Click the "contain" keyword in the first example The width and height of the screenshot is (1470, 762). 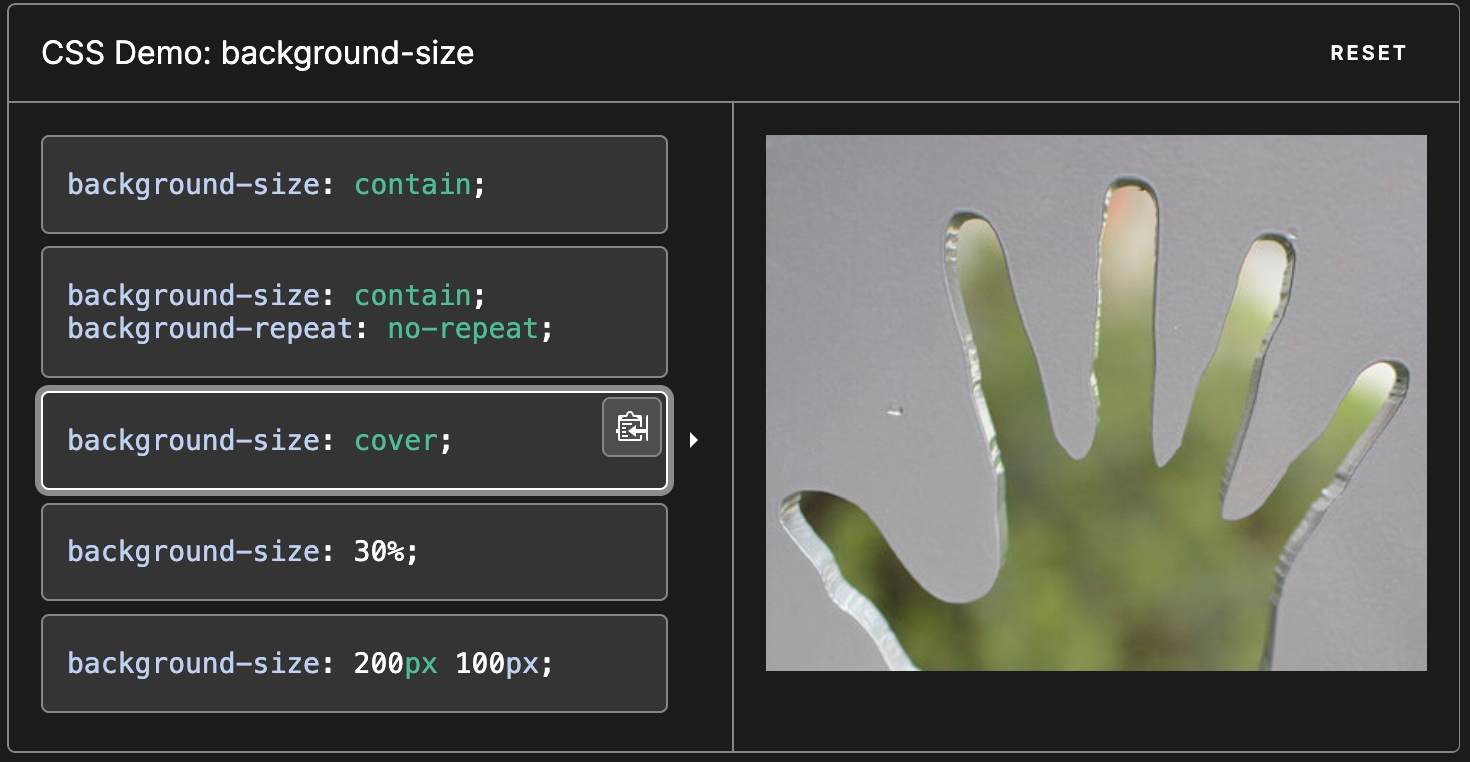point(412,185)
